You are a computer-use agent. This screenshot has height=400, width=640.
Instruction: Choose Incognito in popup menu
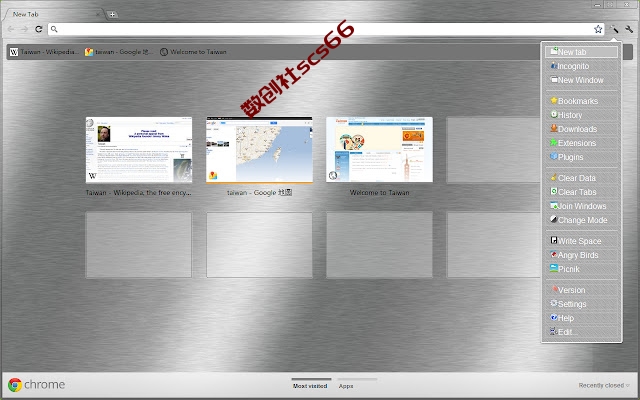[x=581, y=66]
